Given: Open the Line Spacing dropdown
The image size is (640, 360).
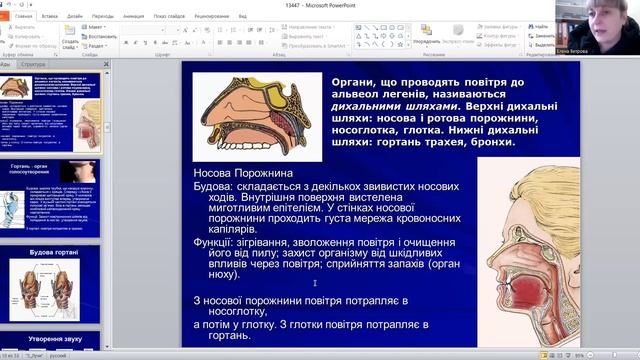Looking at the screenshot, I should pyautogui.click(x=272, y=30).
